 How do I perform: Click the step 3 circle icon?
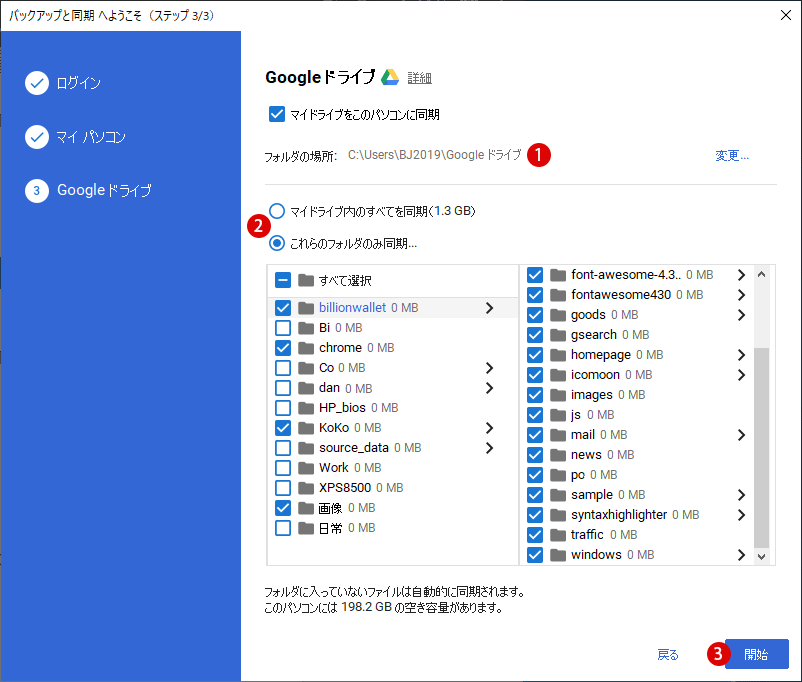(37, 191)
